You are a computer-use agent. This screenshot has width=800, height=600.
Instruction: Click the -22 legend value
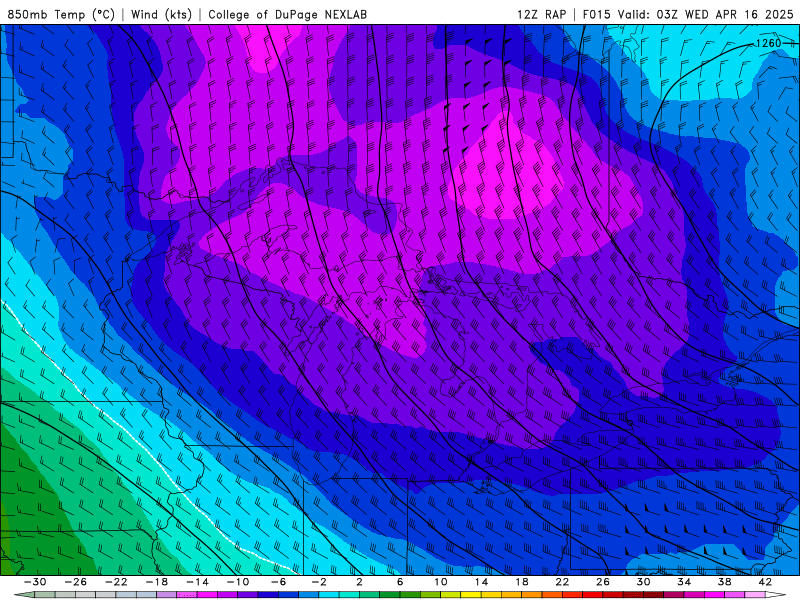(x=116, y=582)
